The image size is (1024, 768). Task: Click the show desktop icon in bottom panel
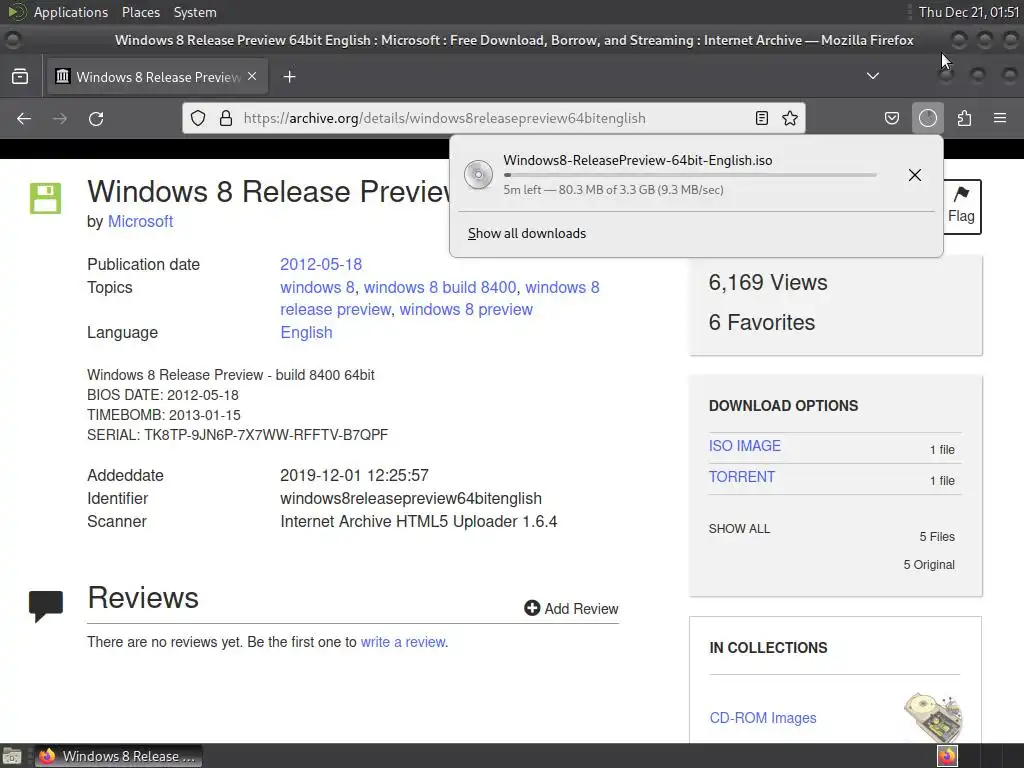point(12,756)
